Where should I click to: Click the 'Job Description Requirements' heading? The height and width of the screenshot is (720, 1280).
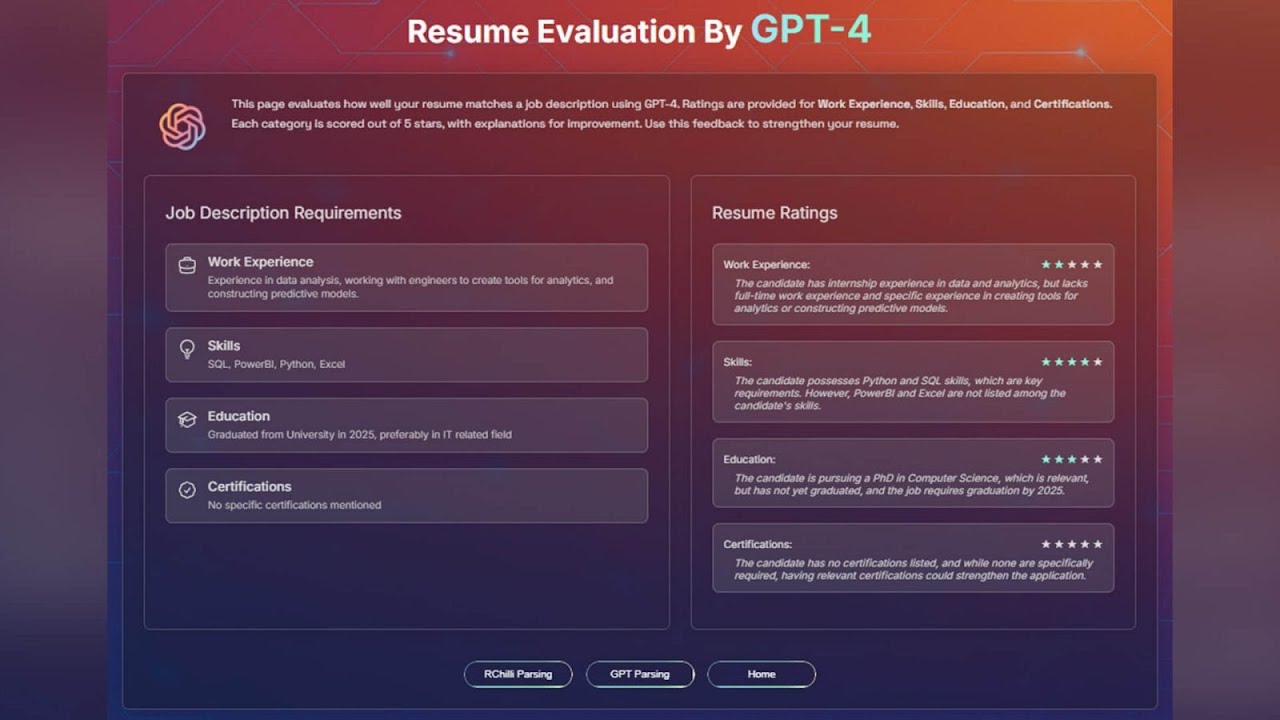(283, 213)
